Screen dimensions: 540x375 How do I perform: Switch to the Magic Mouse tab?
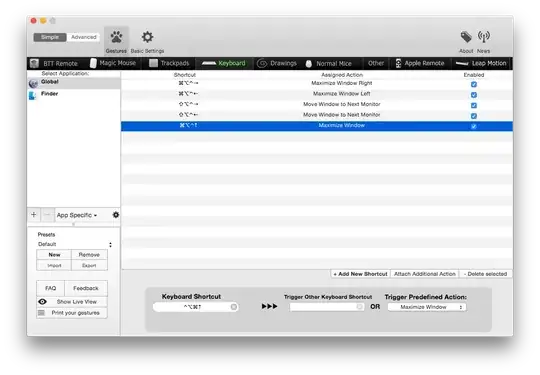pos(113,63)
